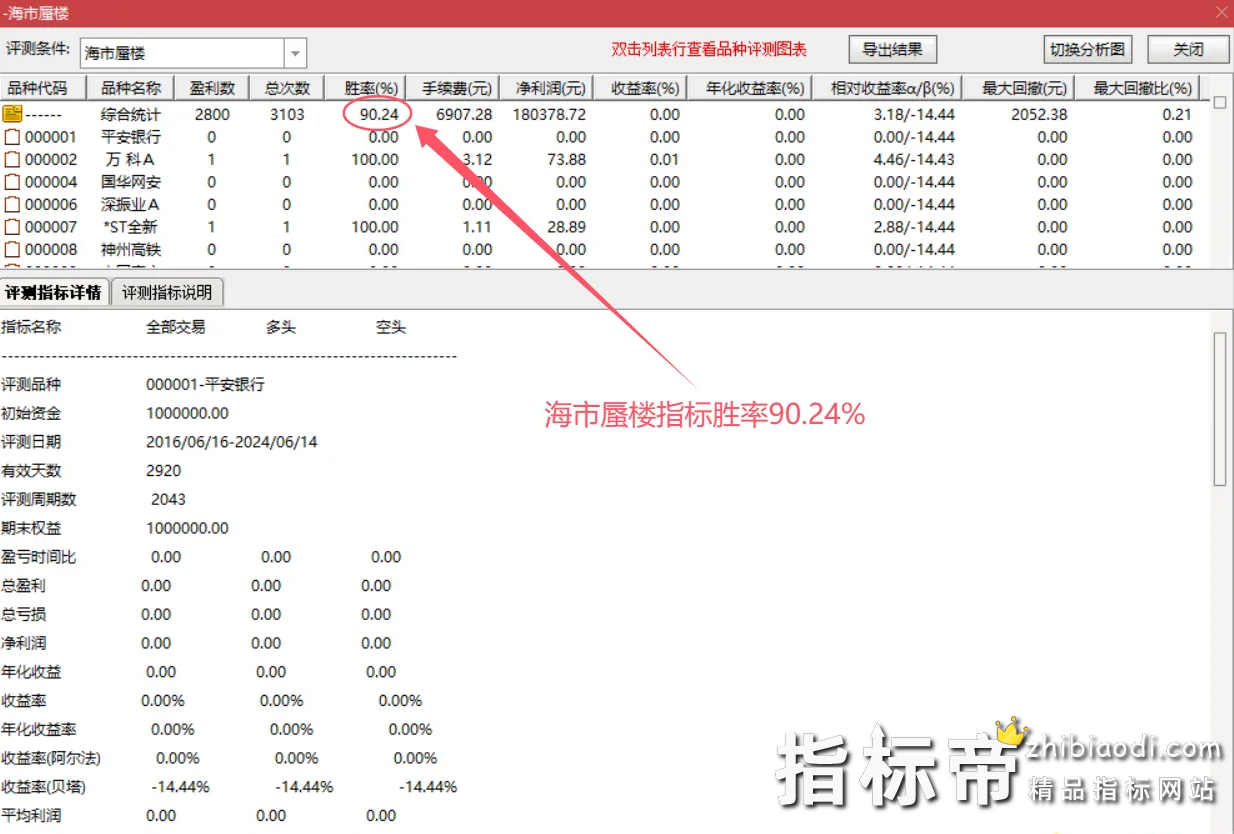Click the 多头 column label
Viewport: 1234px width, 834px height.
(281, 327)
